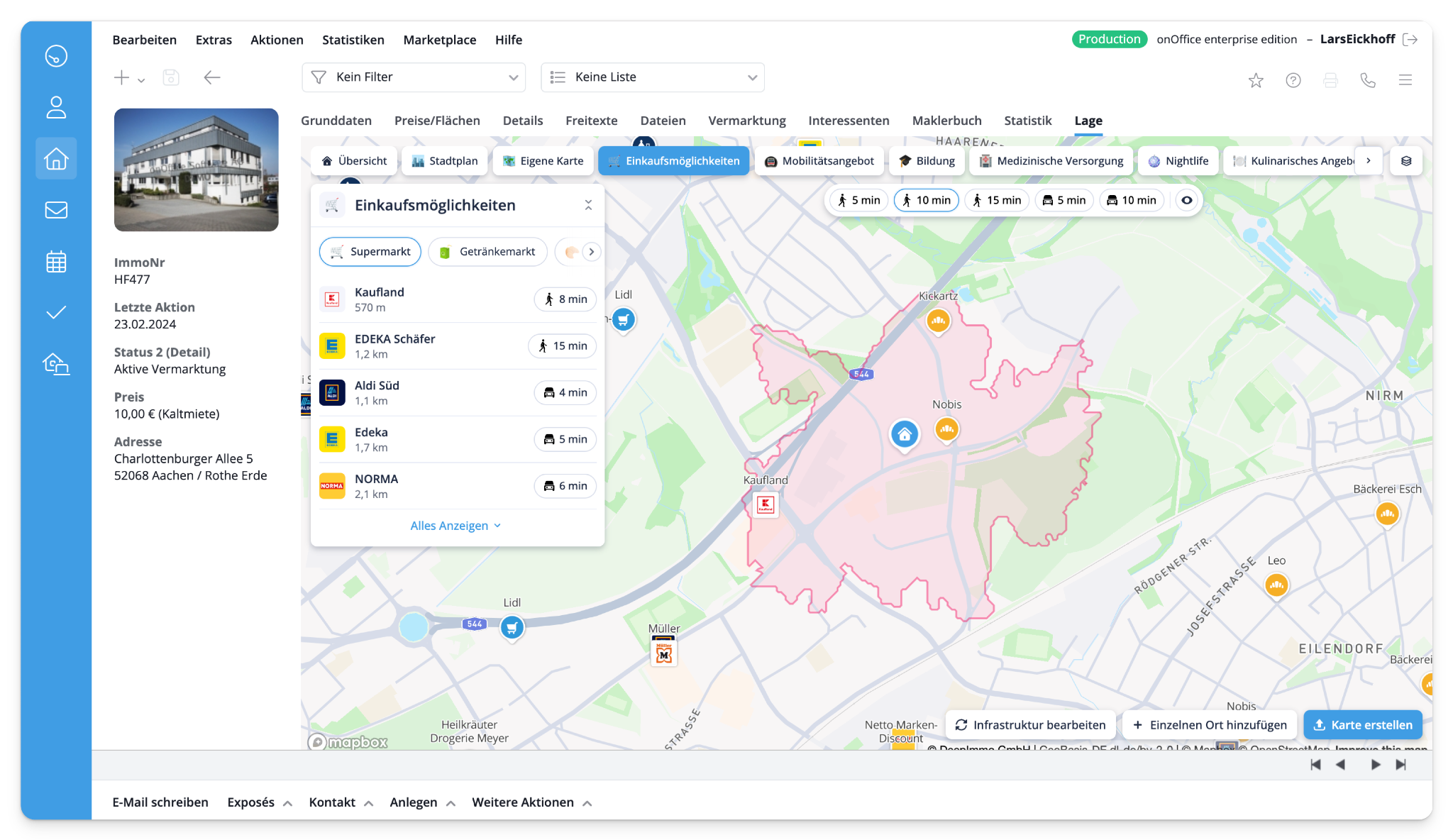Add record to favorites star icon

1256,80
